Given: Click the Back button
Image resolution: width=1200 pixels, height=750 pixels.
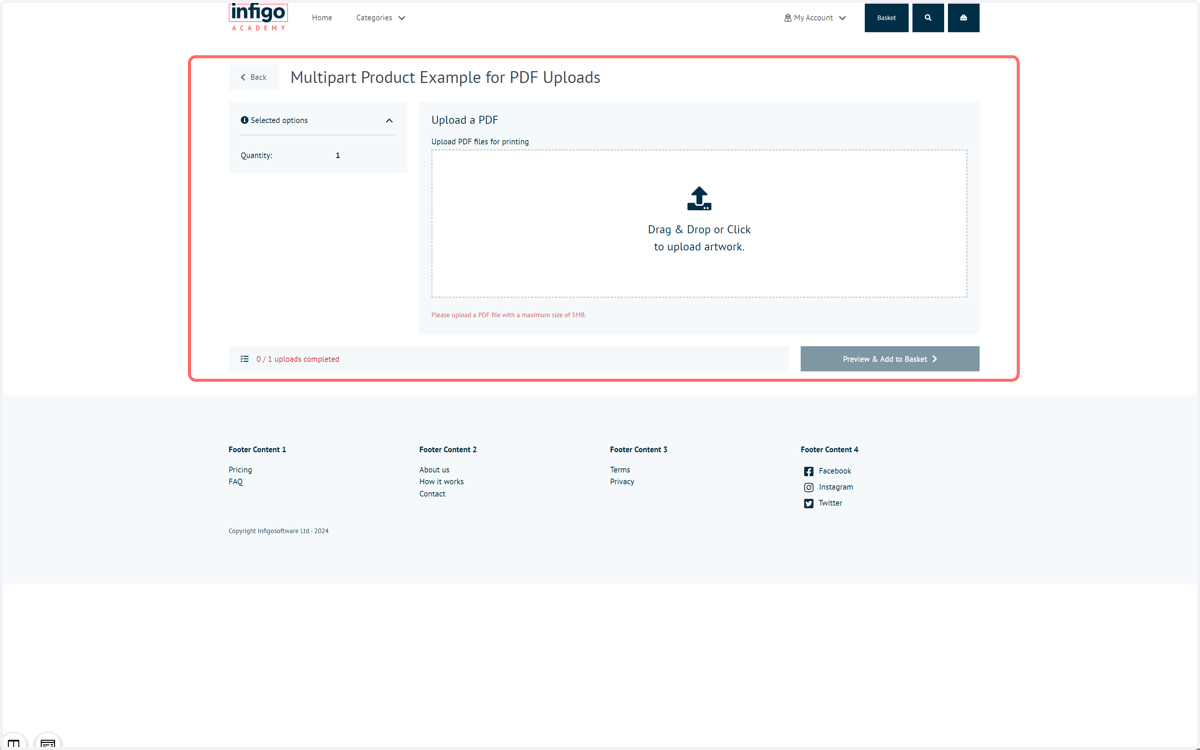Looking at the screenshot, I should point(254,77).
